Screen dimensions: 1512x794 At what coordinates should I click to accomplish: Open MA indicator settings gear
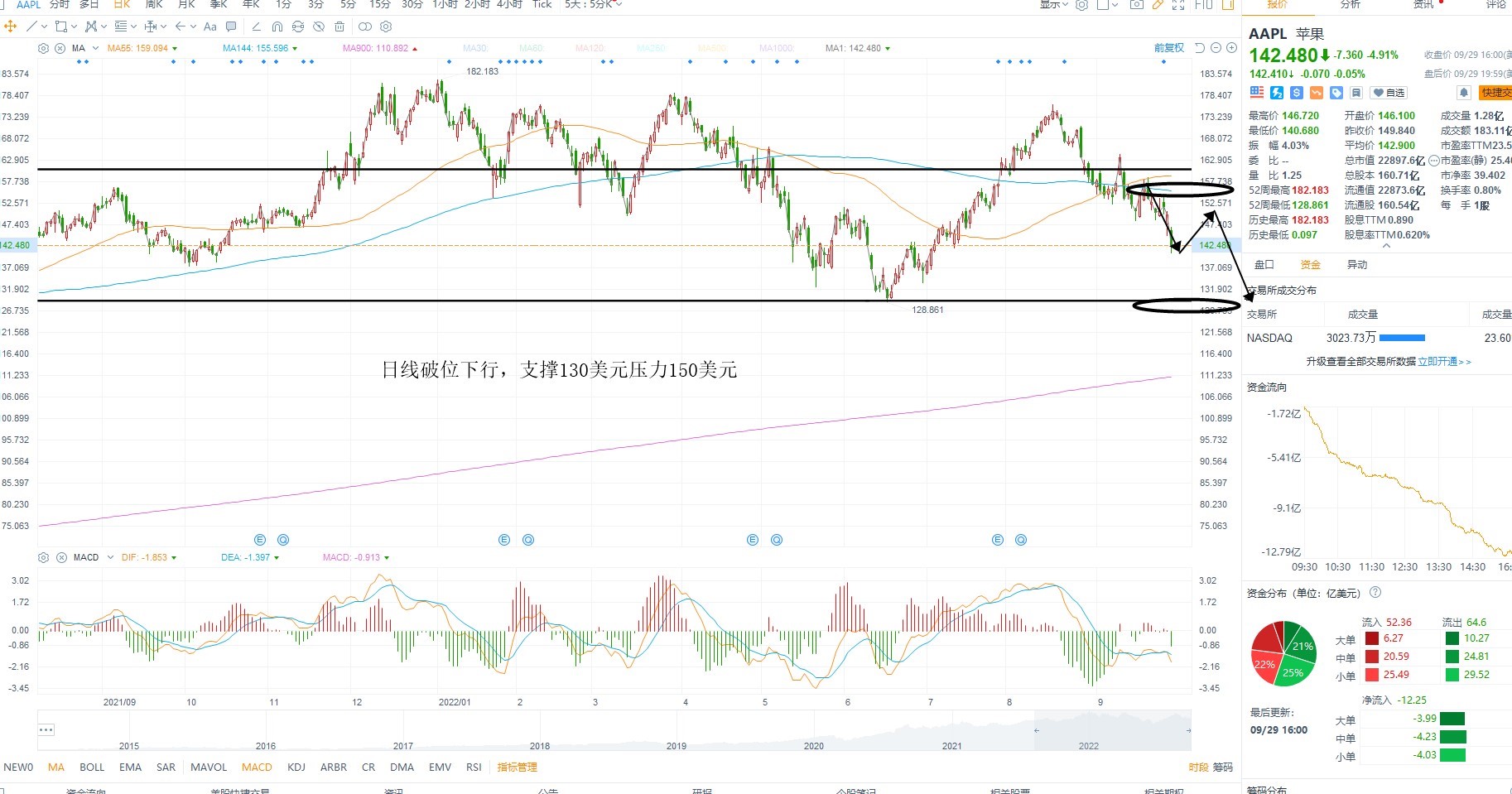(44, 48)
